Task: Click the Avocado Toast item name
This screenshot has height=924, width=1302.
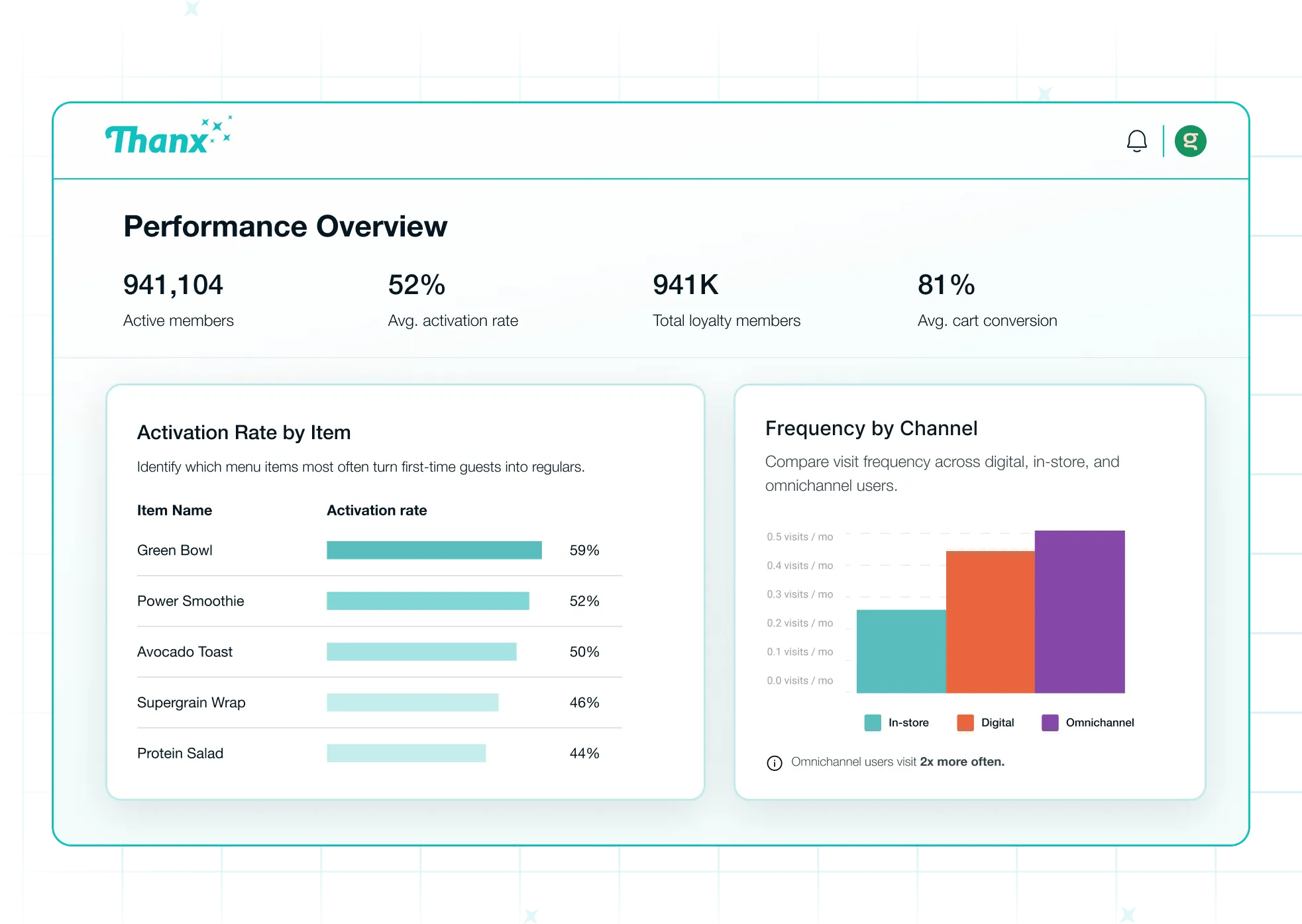Action: click(x=185, y=652)
